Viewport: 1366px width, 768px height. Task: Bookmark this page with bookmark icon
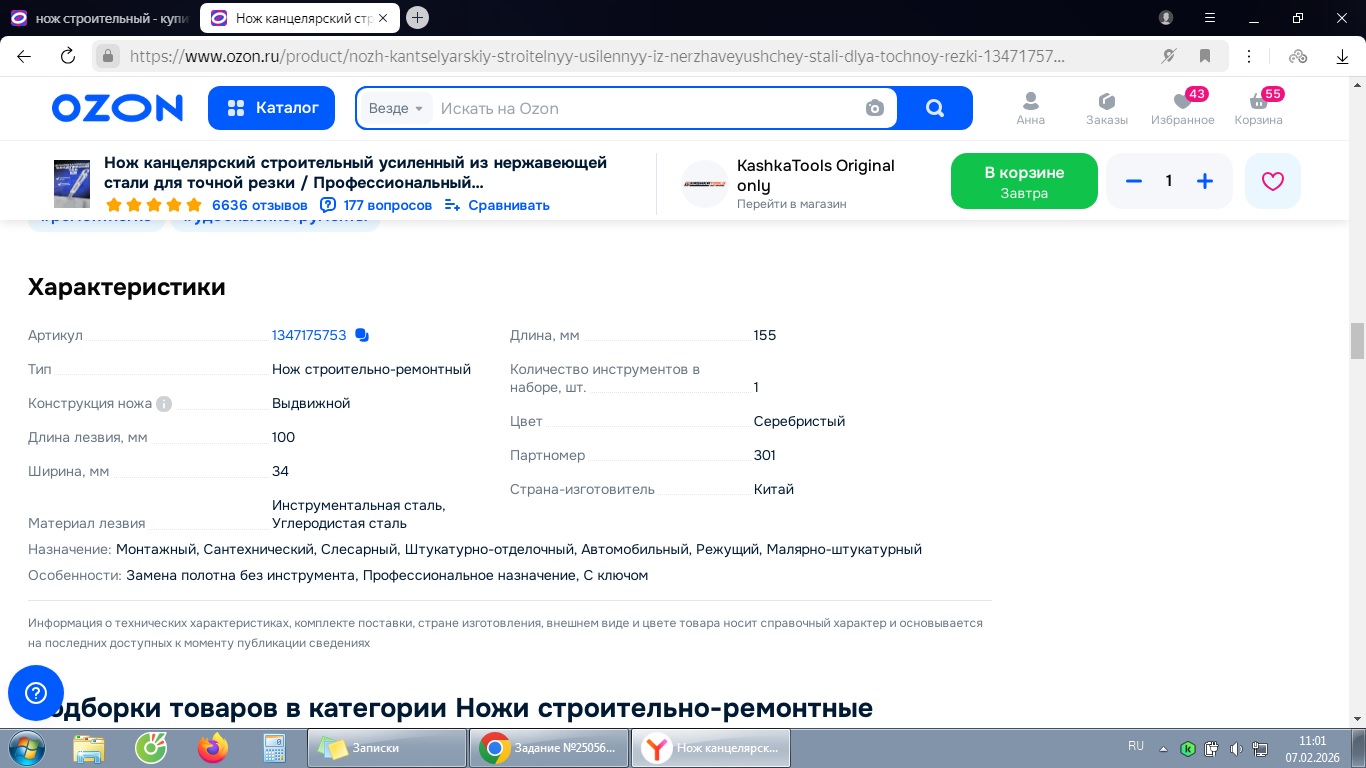[1205, 56]
